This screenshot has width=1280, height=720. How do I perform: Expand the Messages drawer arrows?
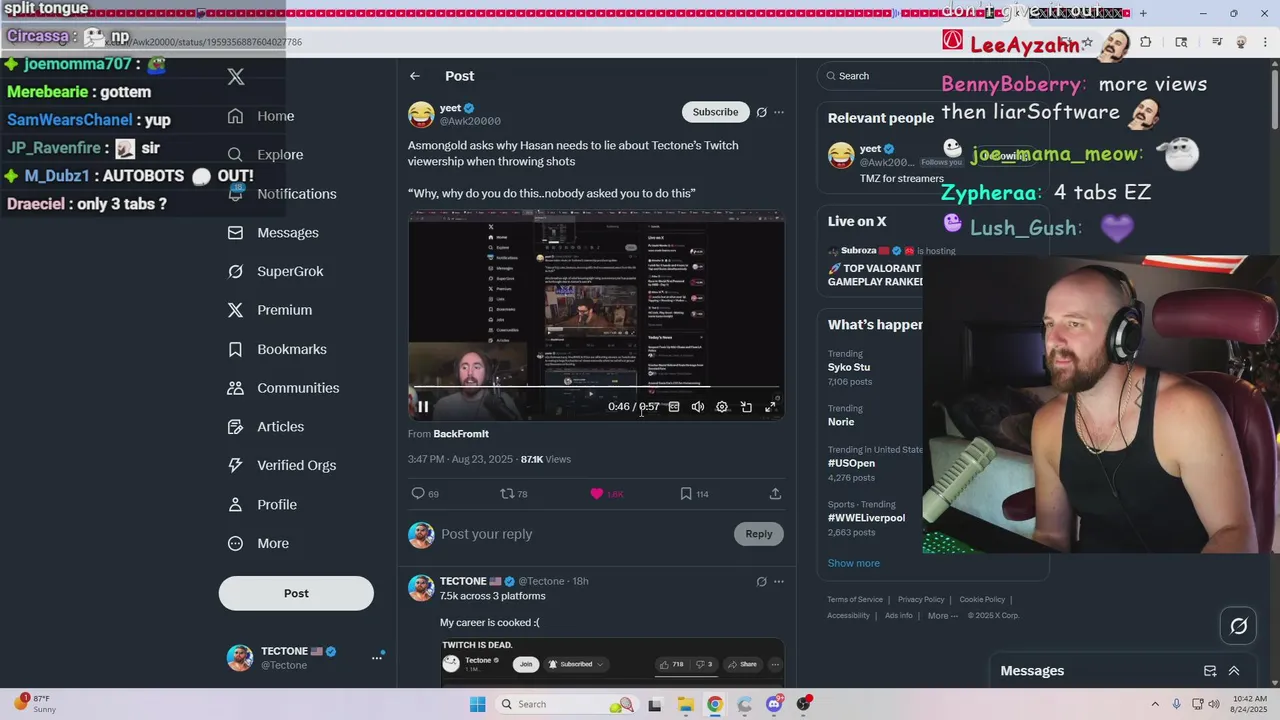coord(1234,671)
